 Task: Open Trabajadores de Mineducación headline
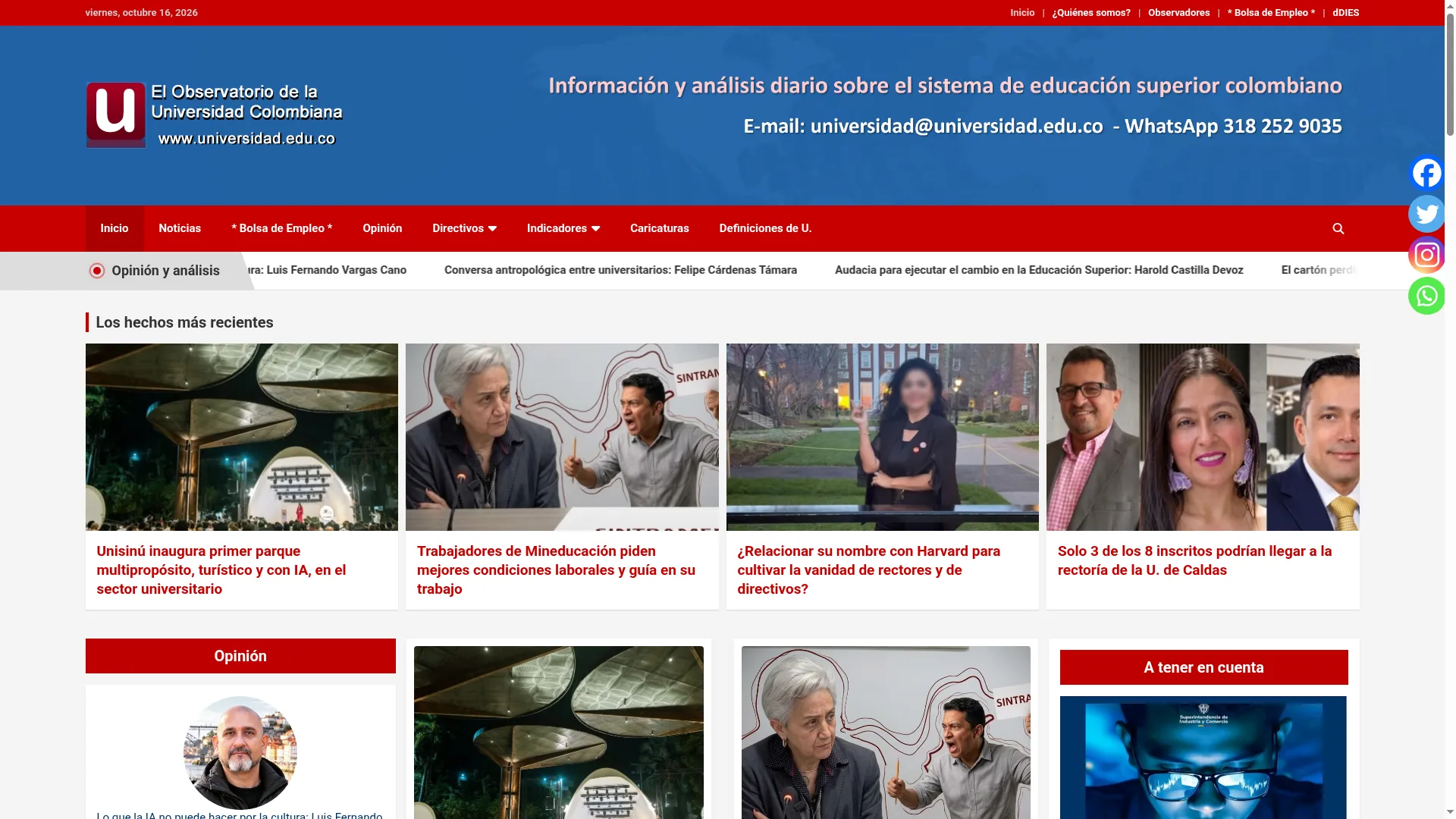[556, 570]
